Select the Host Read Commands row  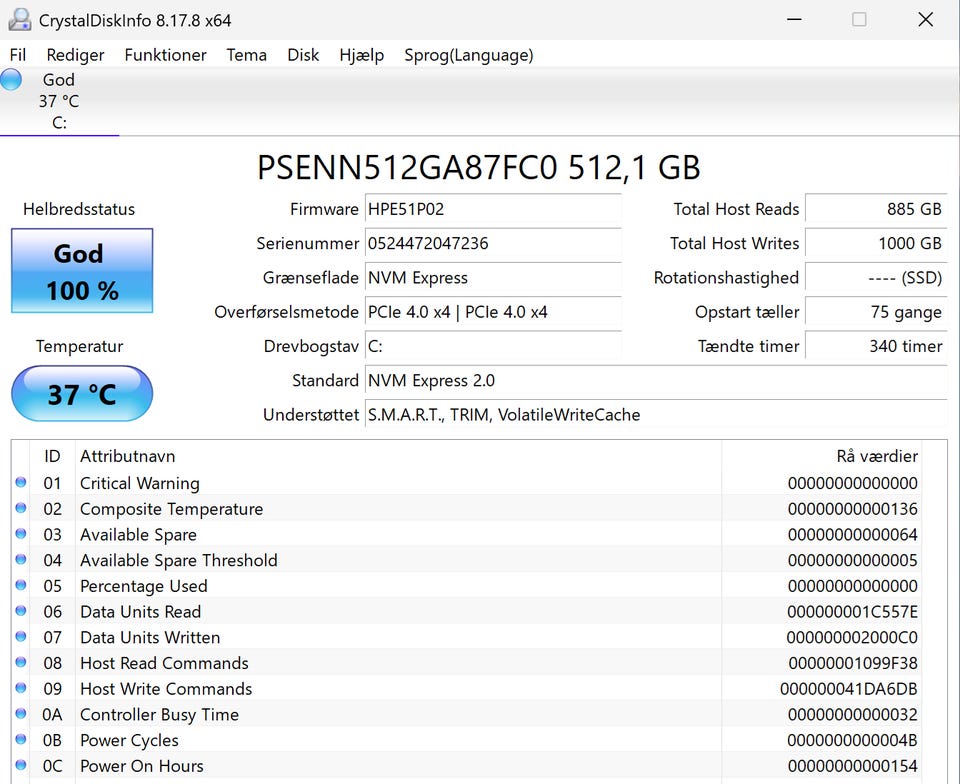coord(164,663)
